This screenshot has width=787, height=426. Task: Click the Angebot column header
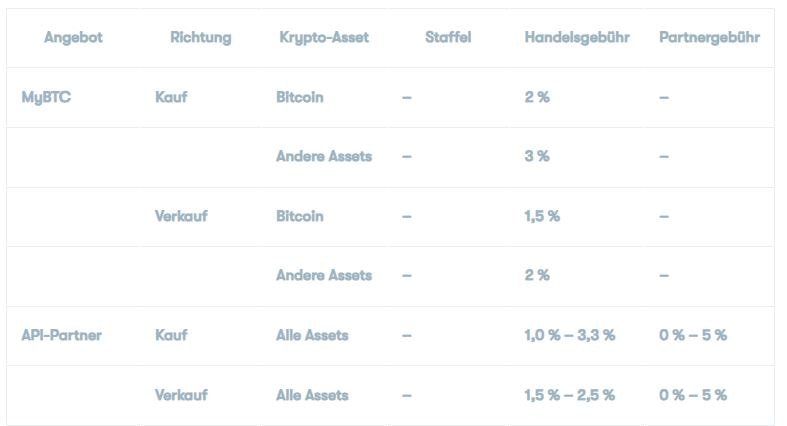point(73,38)
